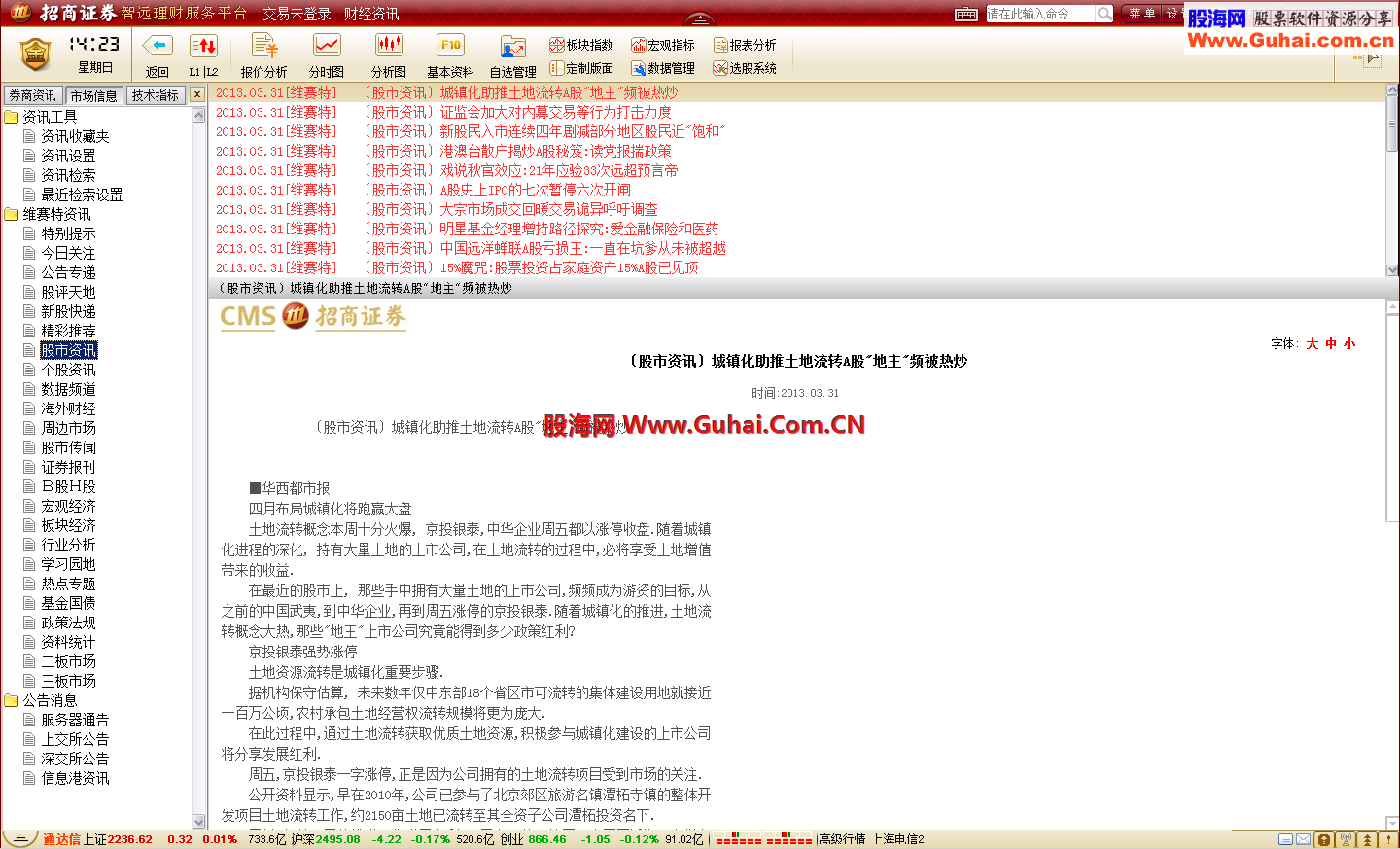Screen dimensions: 1400x849
Task: Click 高级行情 in status bar
Action: 842,839
